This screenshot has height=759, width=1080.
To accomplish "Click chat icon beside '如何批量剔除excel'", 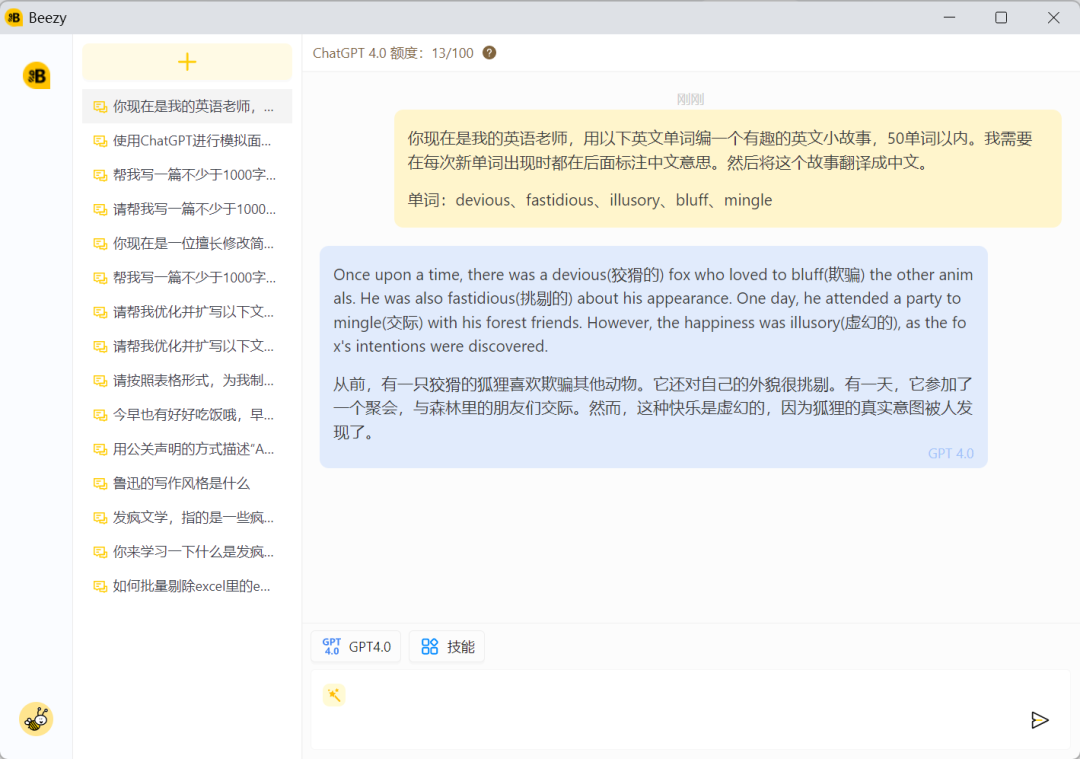I will coord(100,586).
